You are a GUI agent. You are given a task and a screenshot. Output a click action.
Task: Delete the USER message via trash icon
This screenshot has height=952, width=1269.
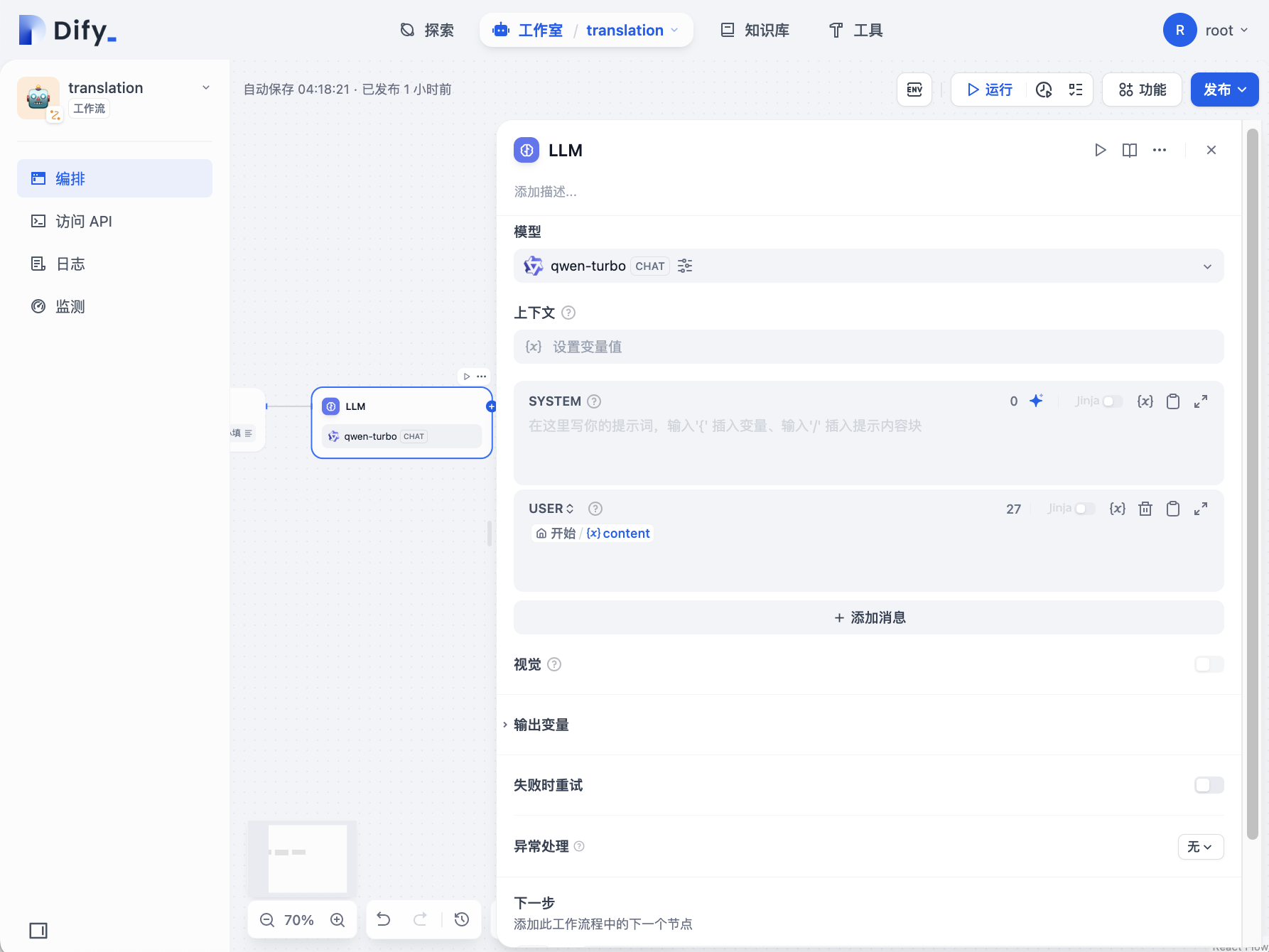tap(1145, 509)
